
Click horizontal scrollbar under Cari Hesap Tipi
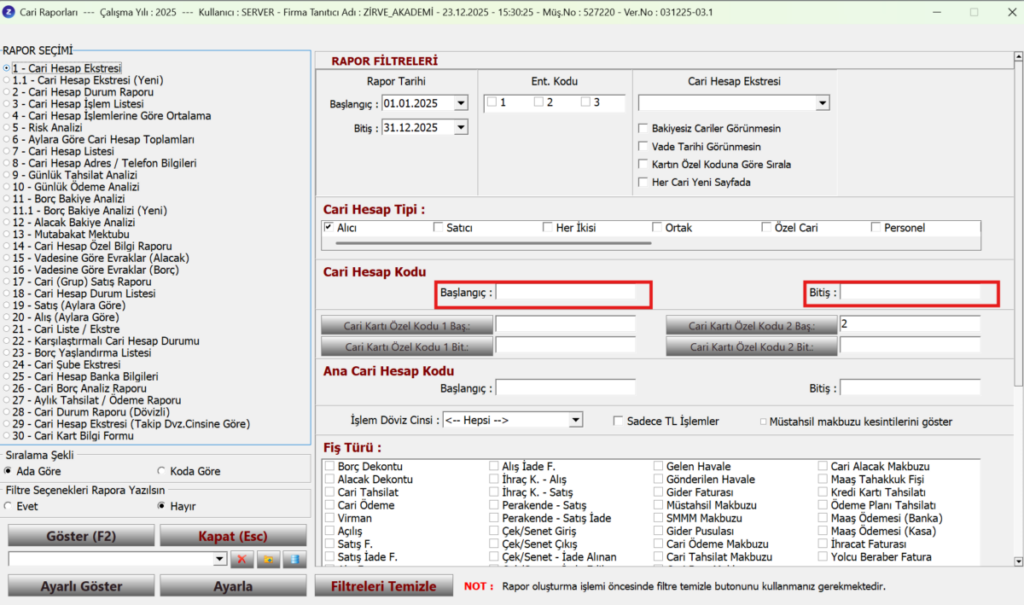(x=493, y=243)
